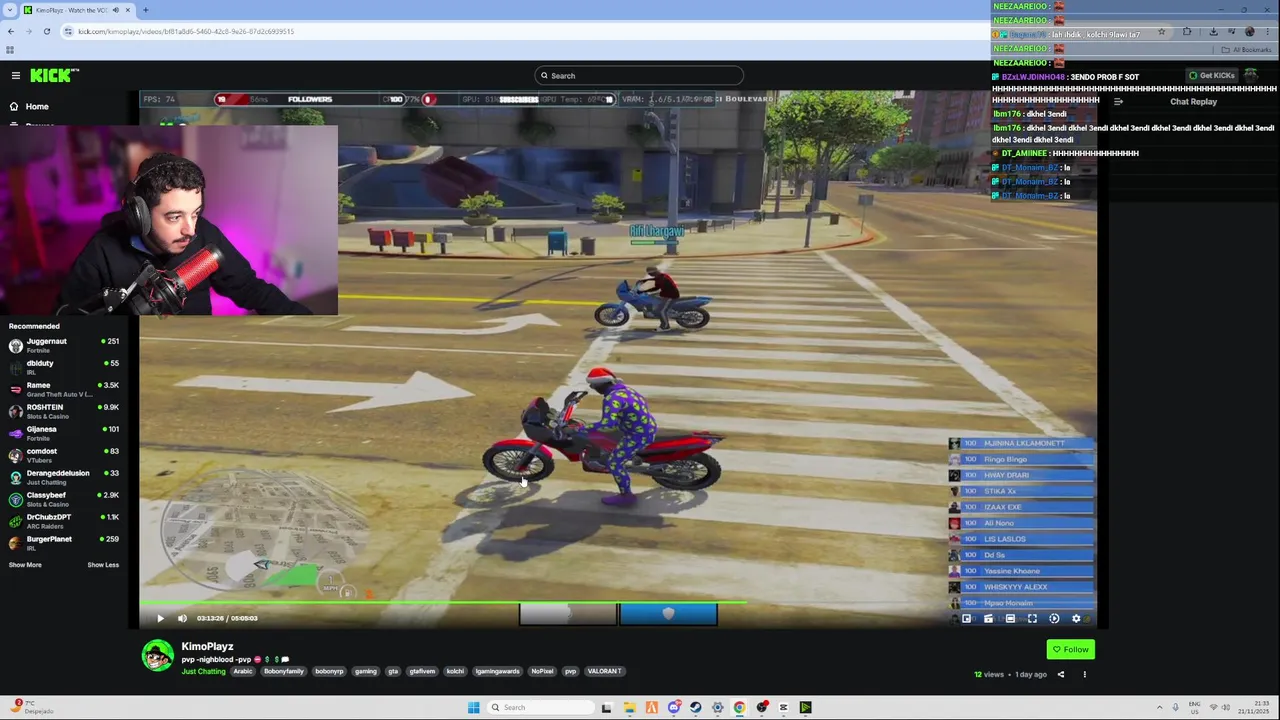The height and width of the screenshot is (720, 1280).
Task: Open a new Chrome tab
Action: [145, 10]
